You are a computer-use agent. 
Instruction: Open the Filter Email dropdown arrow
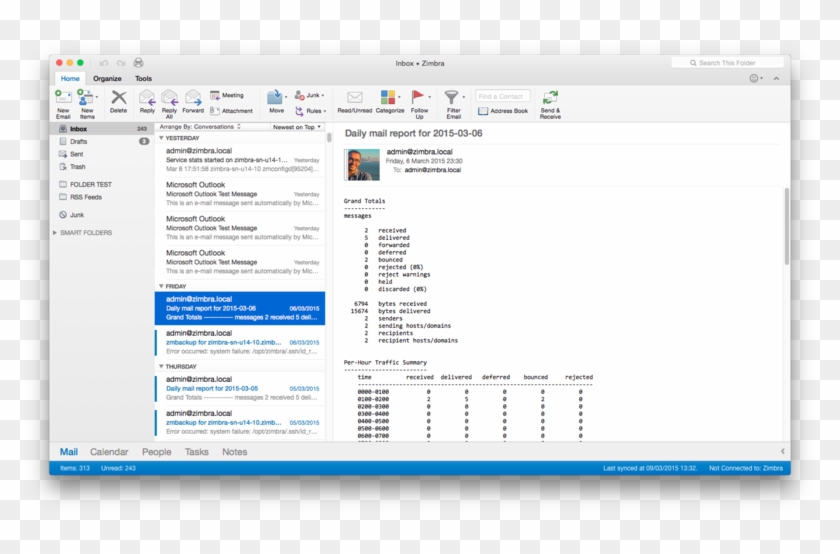[463, 97]
